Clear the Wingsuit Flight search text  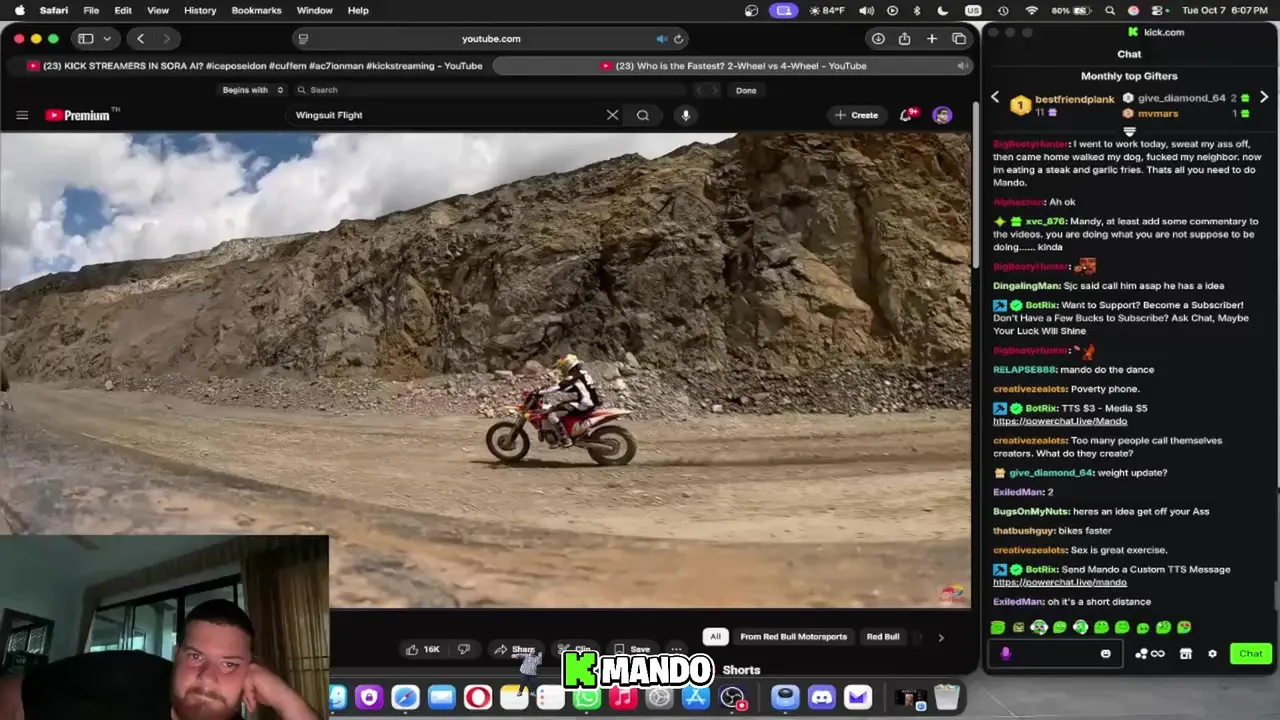612,115
